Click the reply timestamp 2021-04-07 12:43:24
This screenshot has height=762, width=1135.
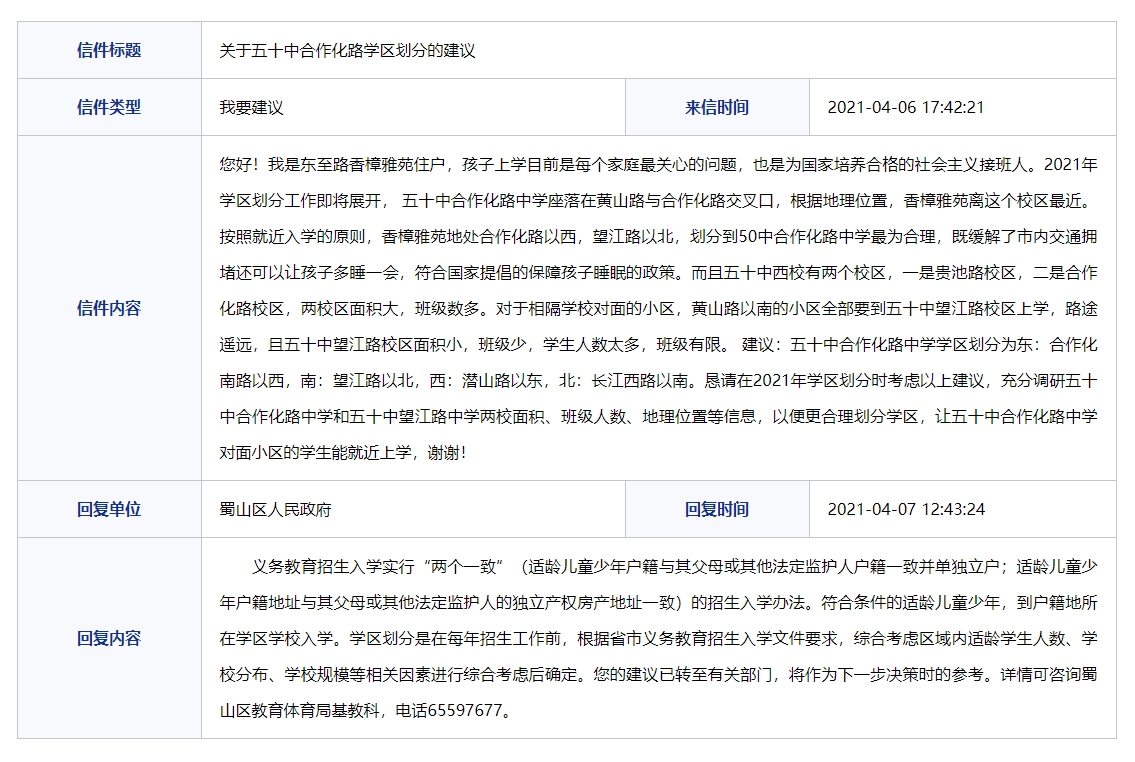pyautogui.click(x=906, y=510)
